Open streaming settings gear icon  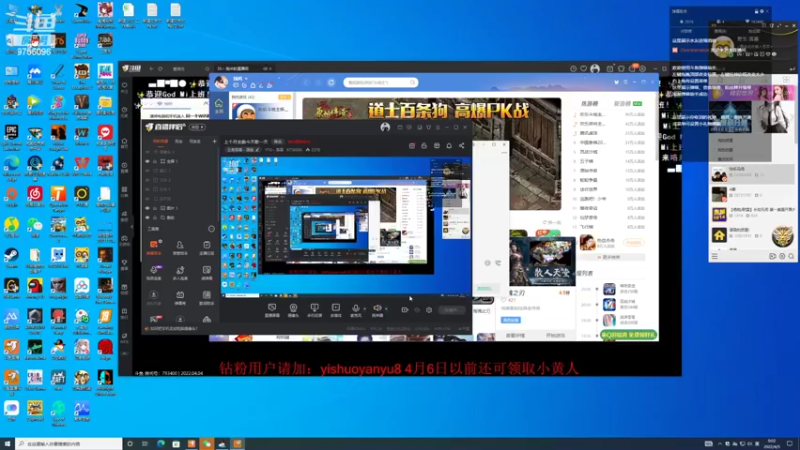point(429,310)
